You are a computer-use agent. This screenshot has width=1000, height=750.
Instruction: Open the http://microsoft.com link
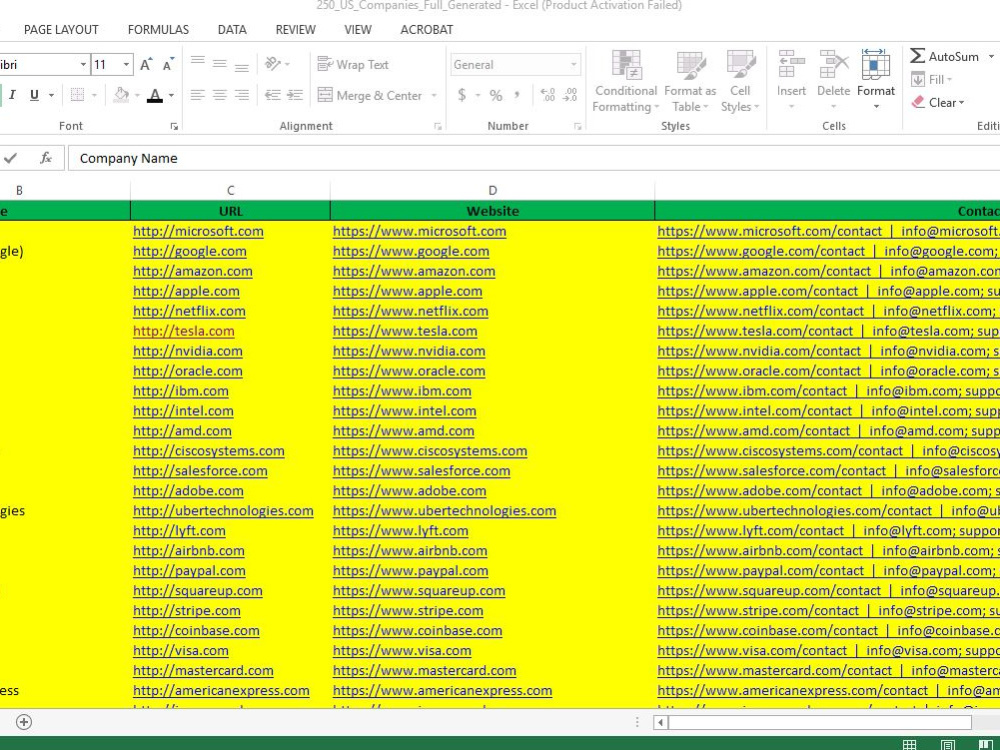[198, 232]
